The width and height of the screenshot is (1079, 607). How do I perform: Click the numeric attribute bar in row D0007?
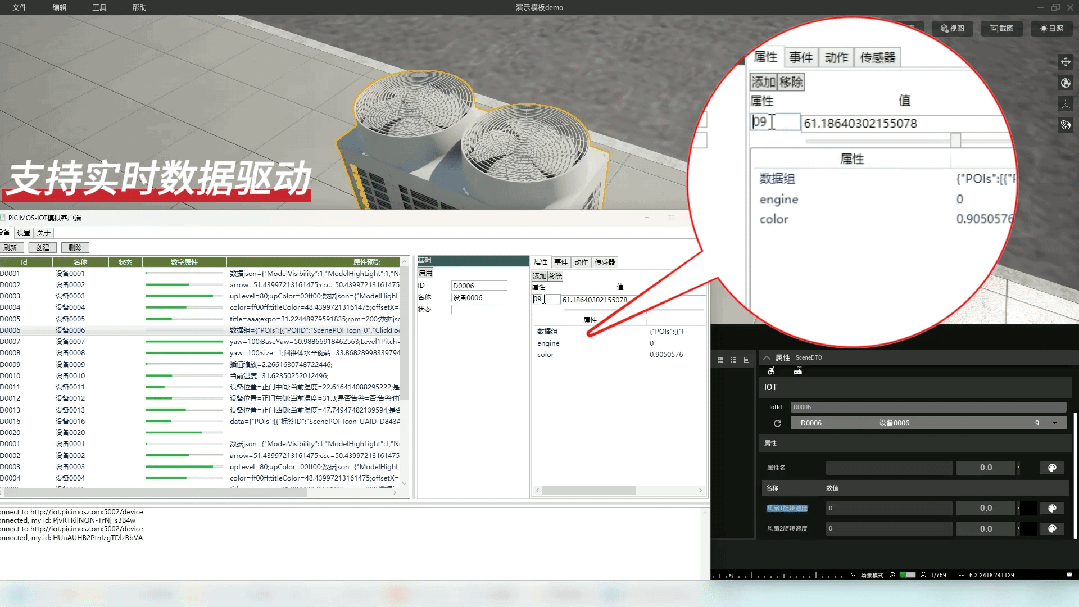[x=184, y=341]
